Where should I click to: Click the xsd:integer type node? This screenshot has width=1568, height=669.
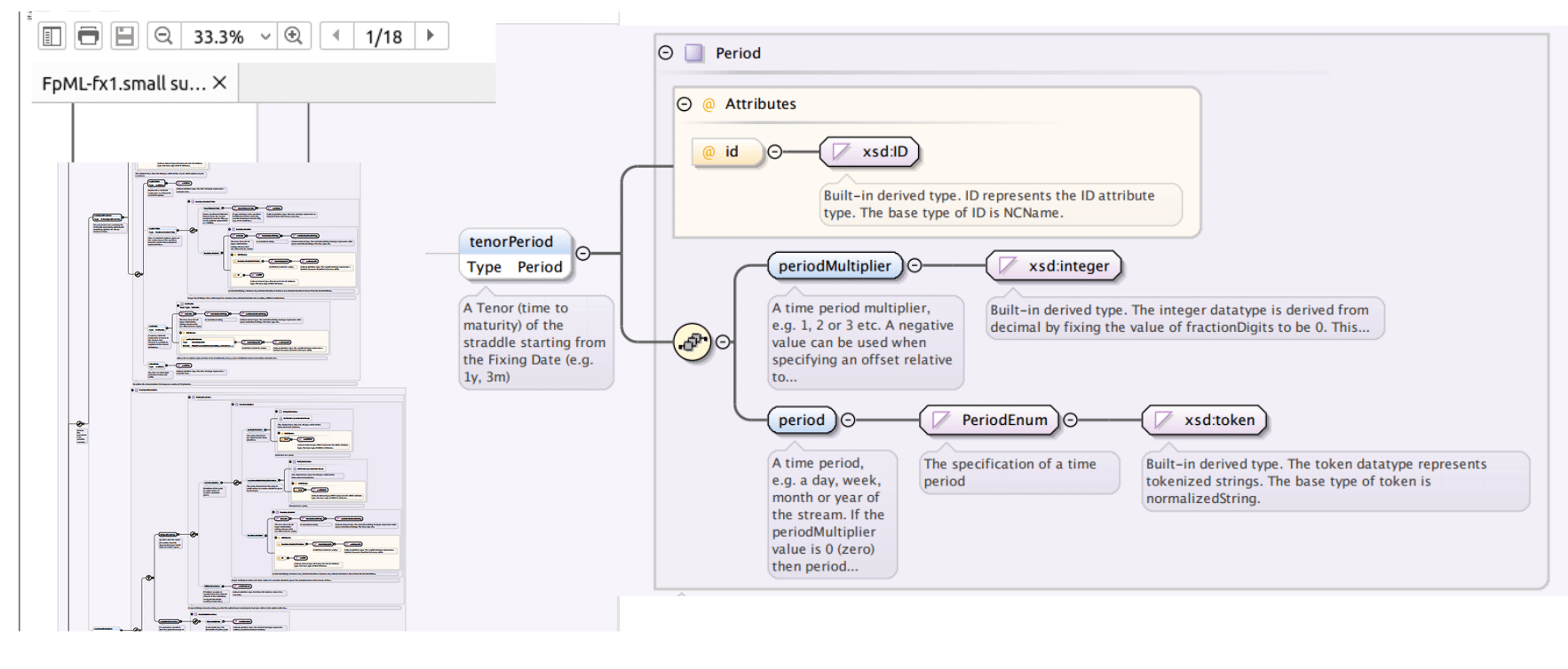point(1054,265)
